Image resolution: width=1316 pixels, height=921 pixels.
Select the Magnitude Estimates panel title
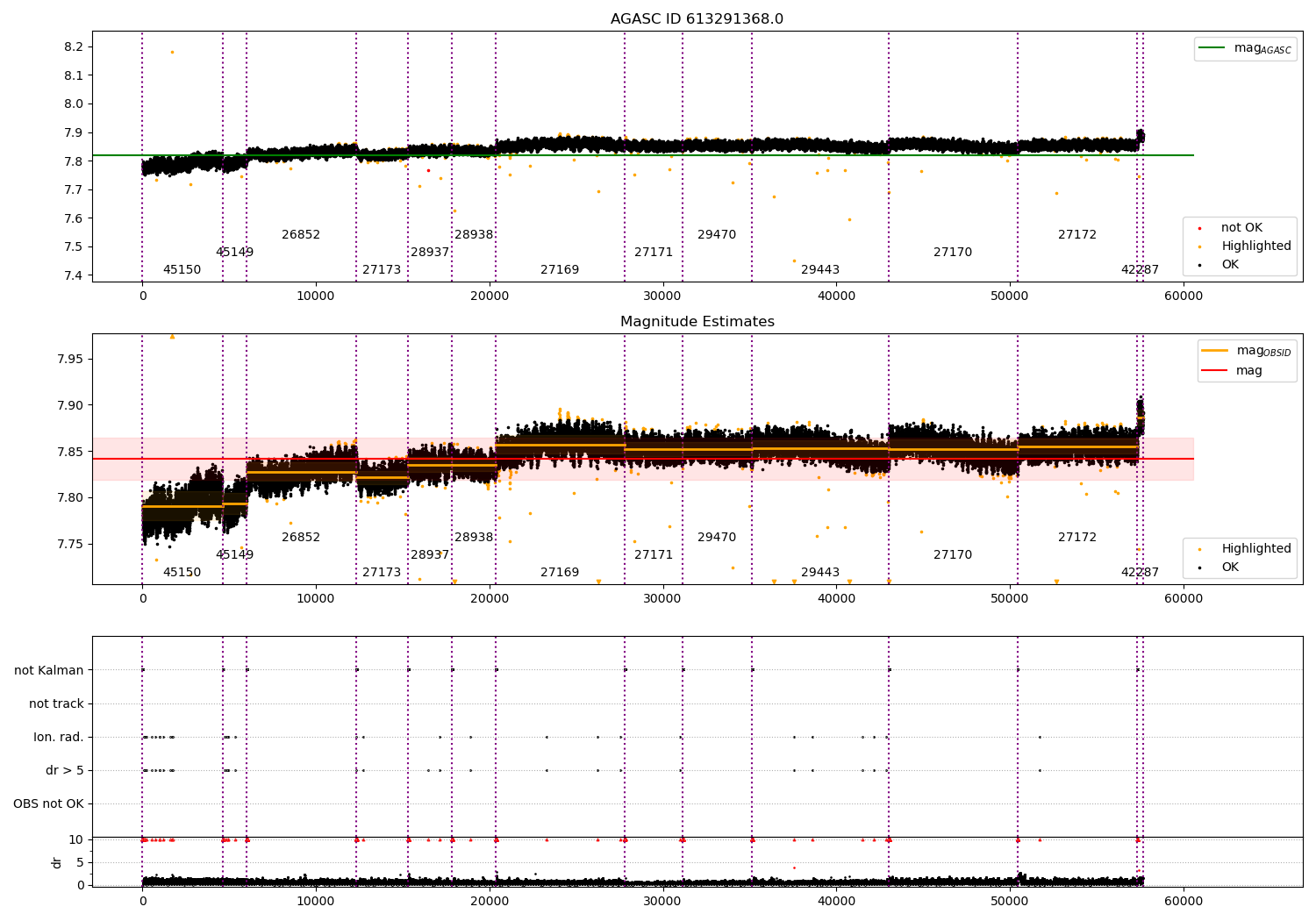[x=697, y=322]
